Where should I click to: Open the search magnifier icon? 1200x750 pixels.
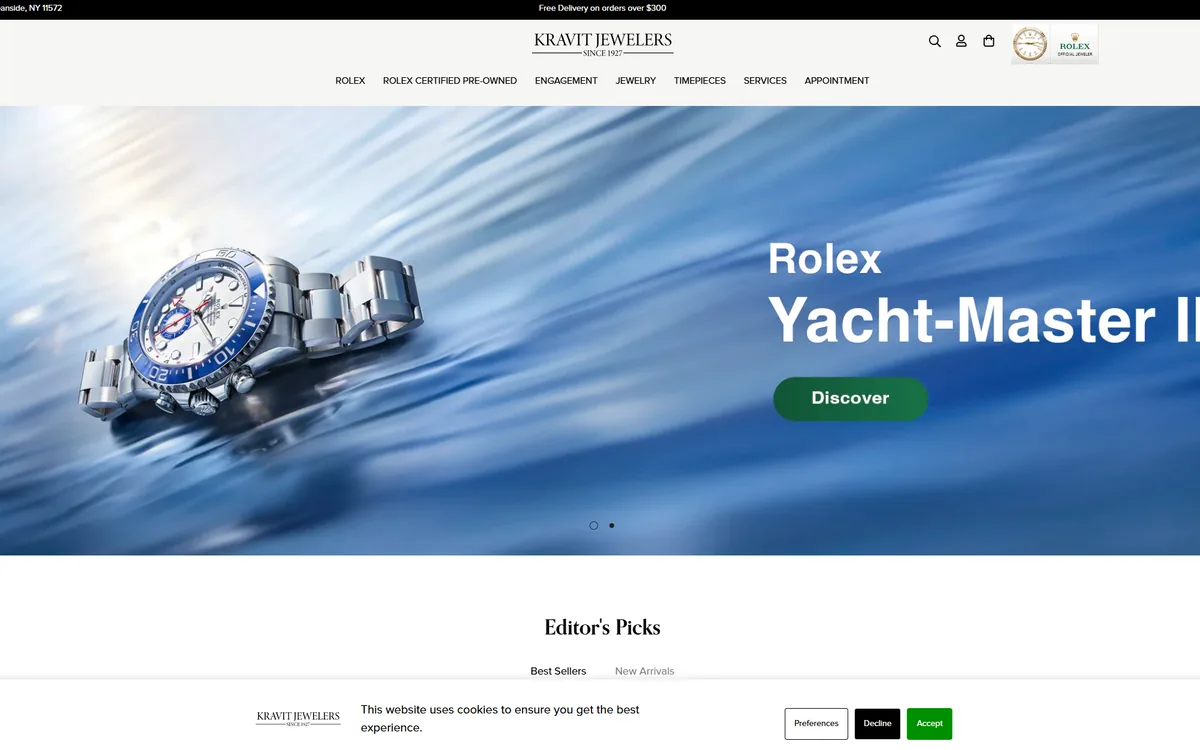point(935,41)
